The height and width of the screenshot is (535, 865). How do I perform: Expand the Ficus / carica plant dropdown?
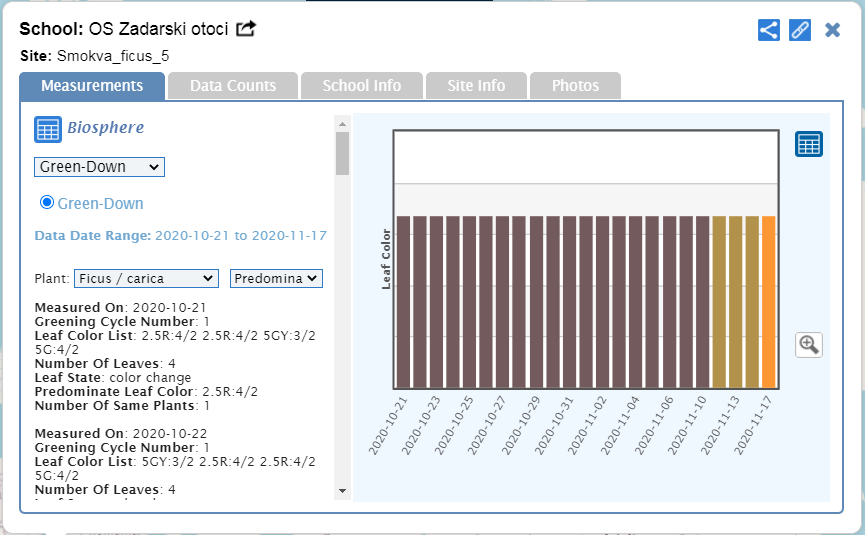(x=145, y=278)
